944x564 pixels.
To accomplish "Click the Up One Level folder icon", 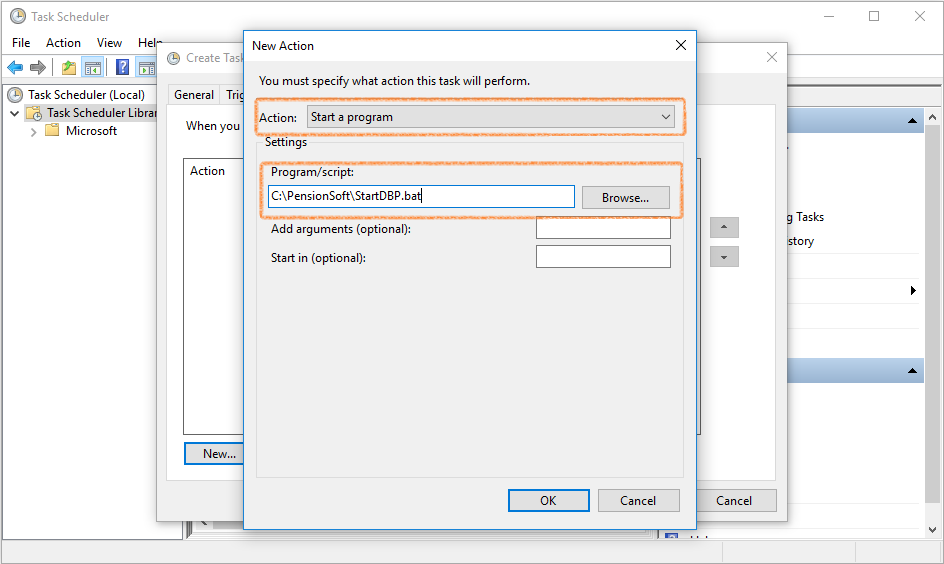I will tap(68, 67).
